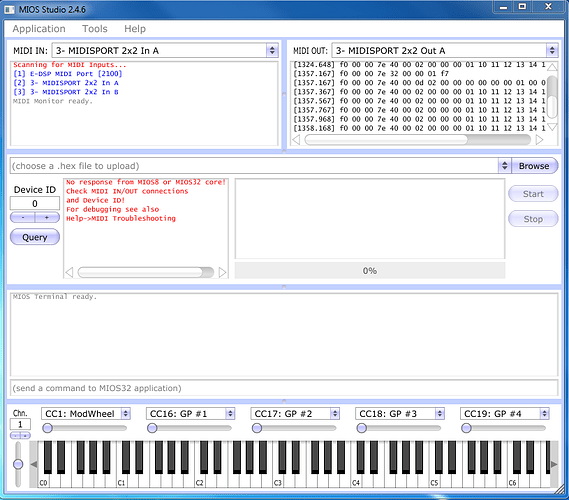Click MIDI OUT monitor scroll-left arrow

click(x=296, y=140)
